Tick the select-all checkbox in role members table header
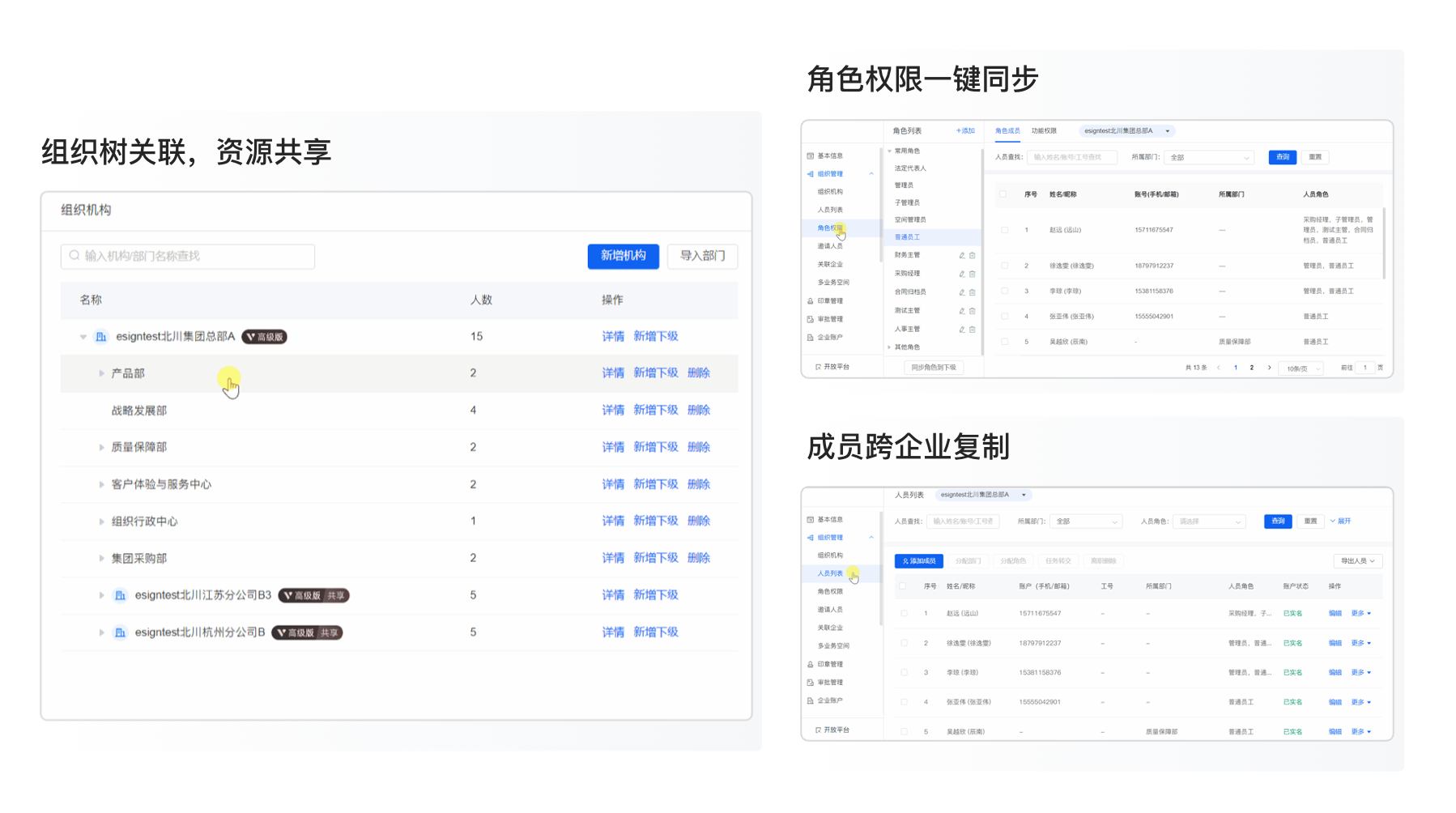 coord(1003,194)
